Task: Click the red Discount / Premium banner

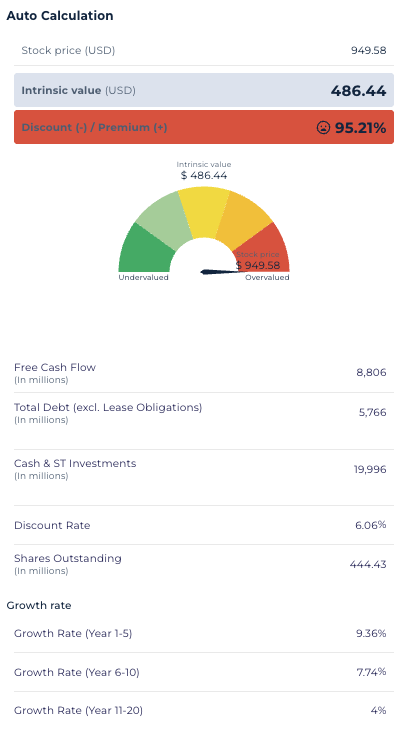Action: 204,127
